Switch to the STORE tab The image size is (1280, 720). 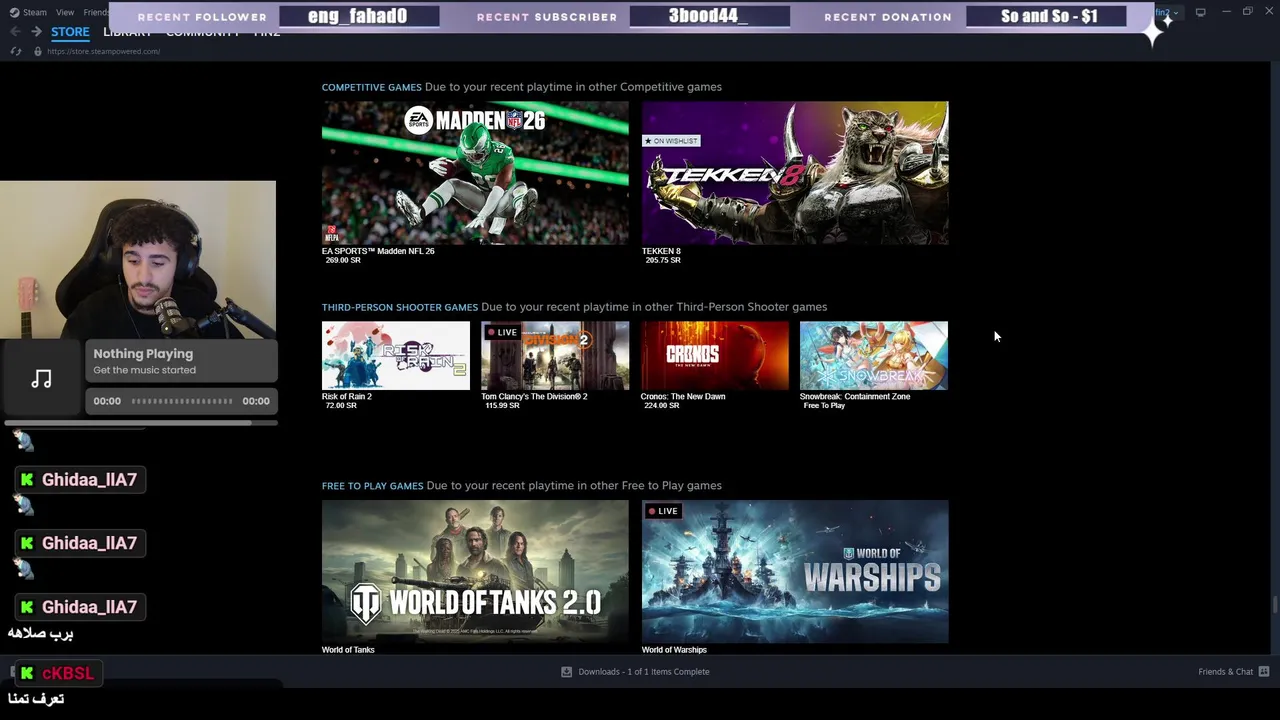70,32
